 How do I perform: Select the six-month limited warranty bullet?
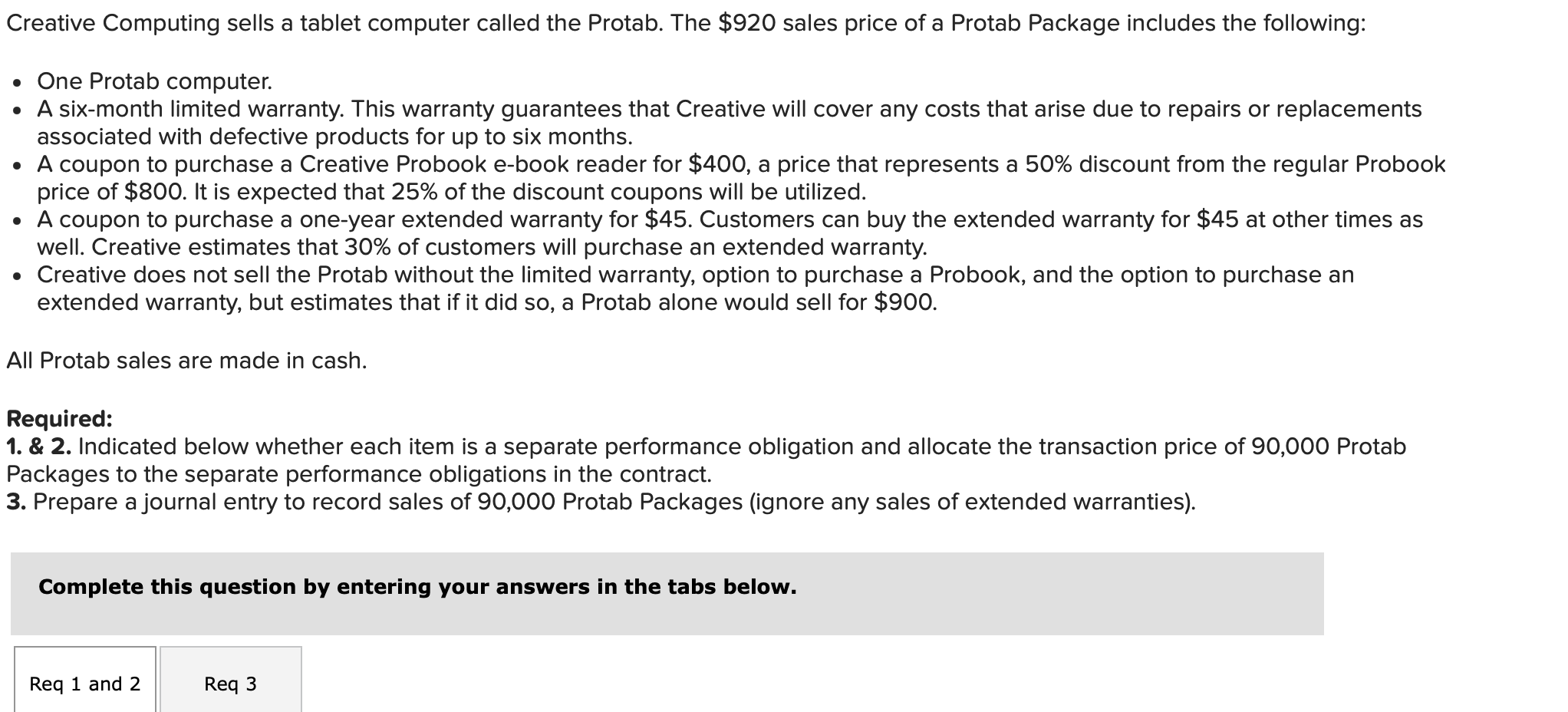(460, 109)
